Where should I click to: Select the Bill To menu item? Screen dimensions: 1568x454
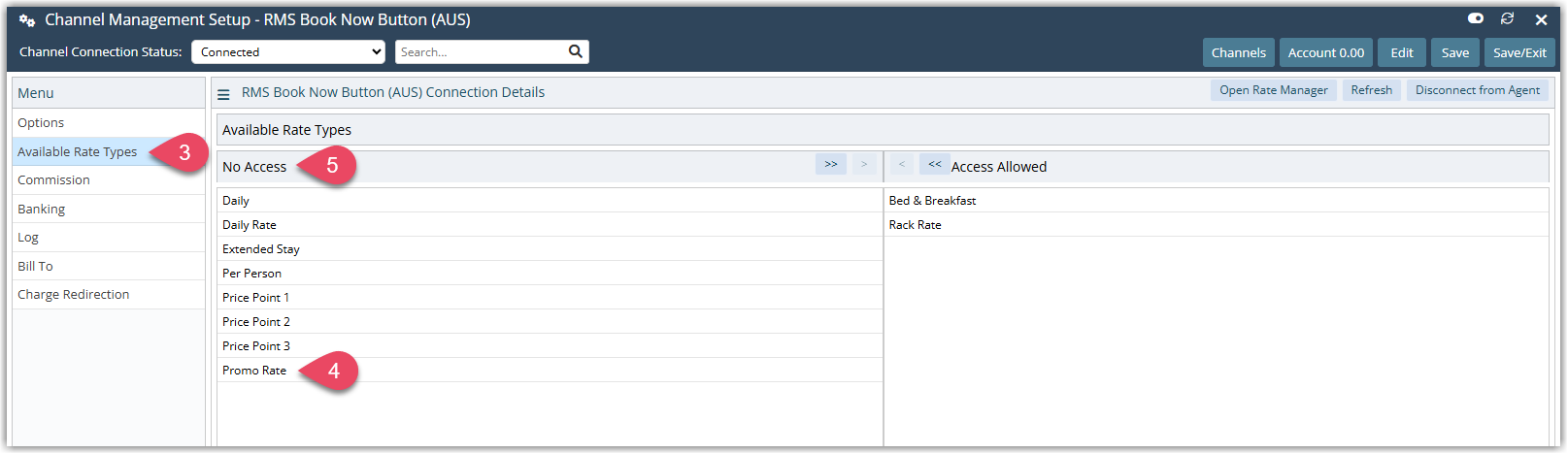point(109,266)
